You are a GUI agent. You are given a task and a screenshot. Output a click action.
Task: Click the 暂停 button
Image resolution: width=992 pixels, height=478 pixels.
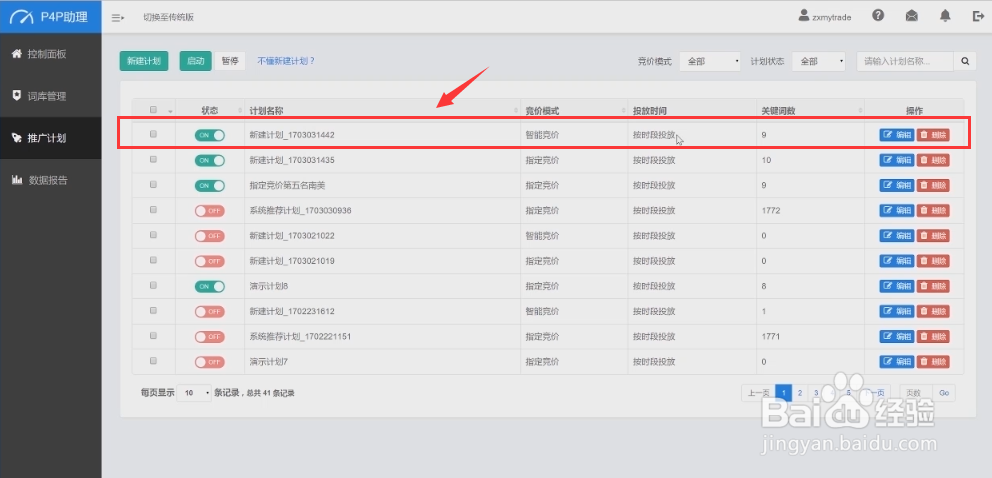click(230, 61)
